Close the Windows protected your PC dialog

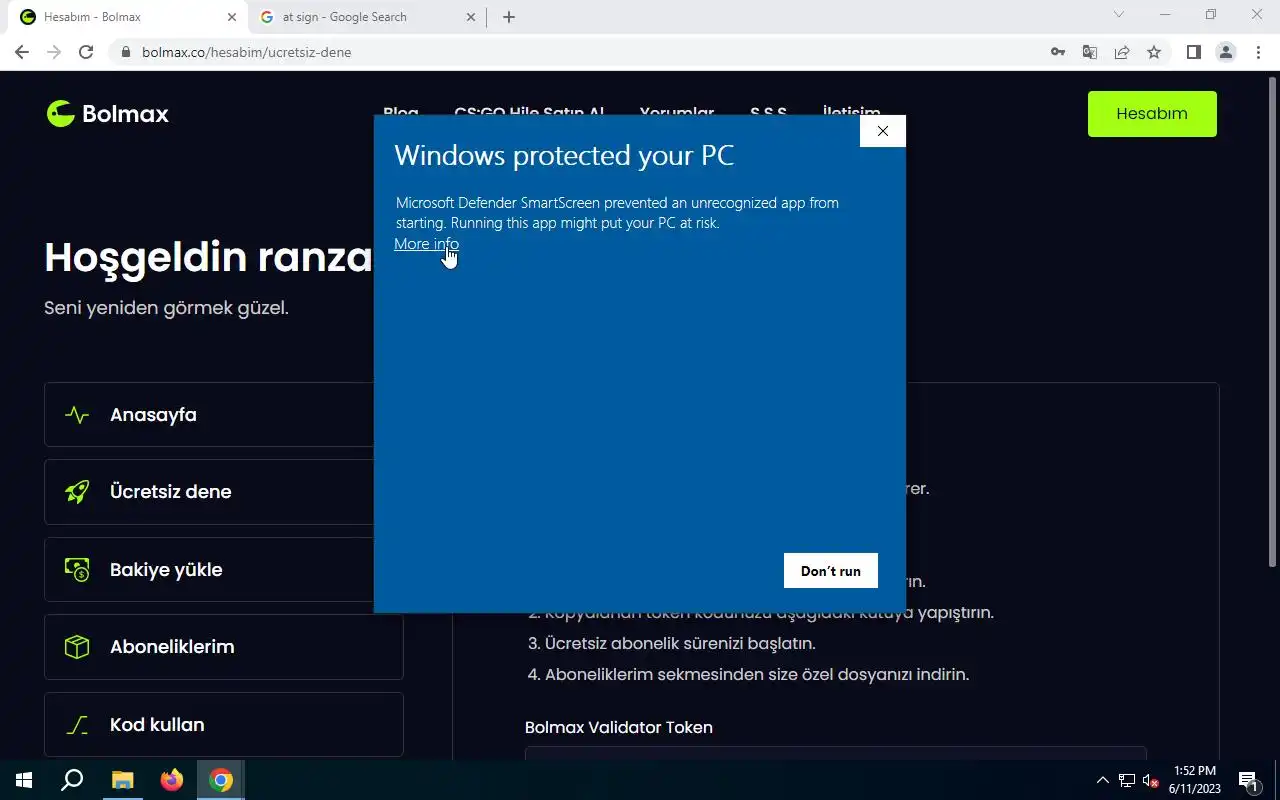point(882,131)
